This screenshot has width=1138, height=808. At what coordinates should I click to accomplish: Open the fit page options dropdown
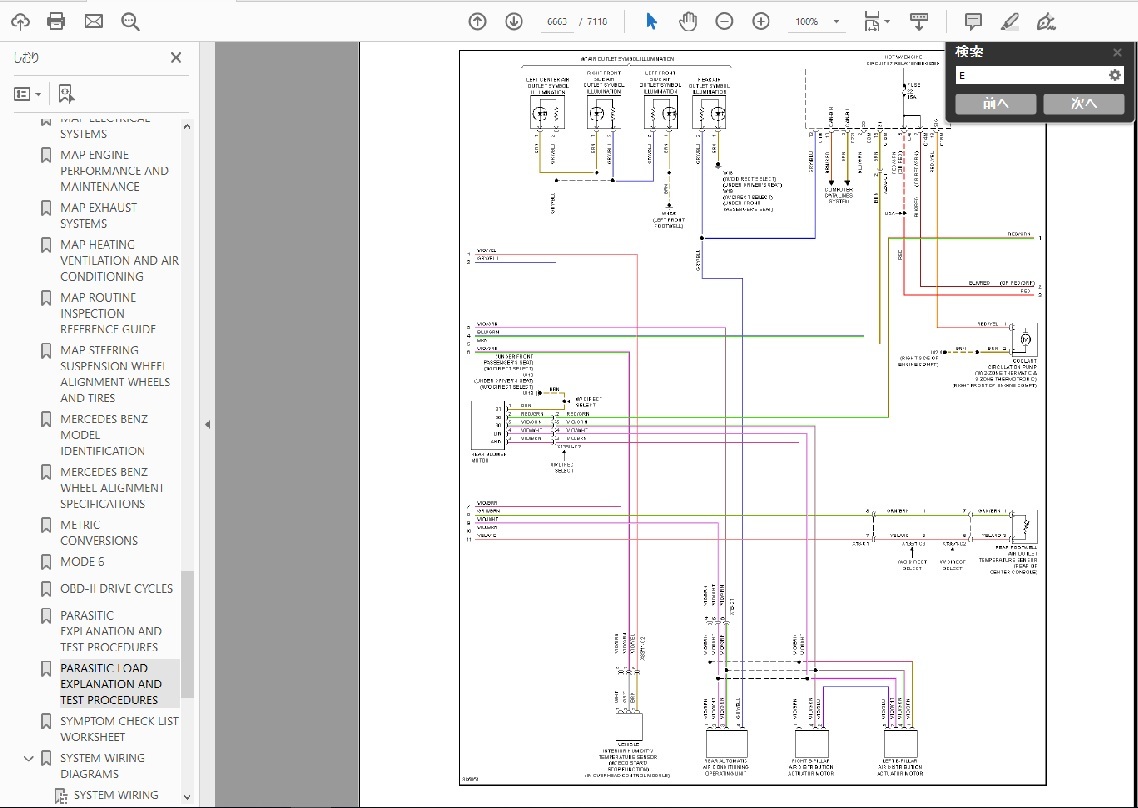pyautogui.click(x=877, y=22)
